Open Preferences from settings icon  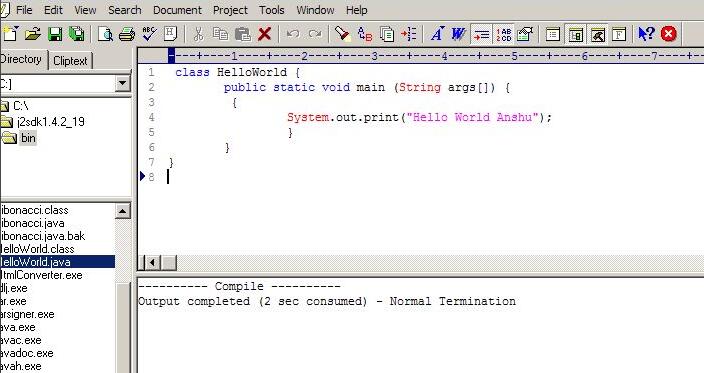tap(525, 34)
